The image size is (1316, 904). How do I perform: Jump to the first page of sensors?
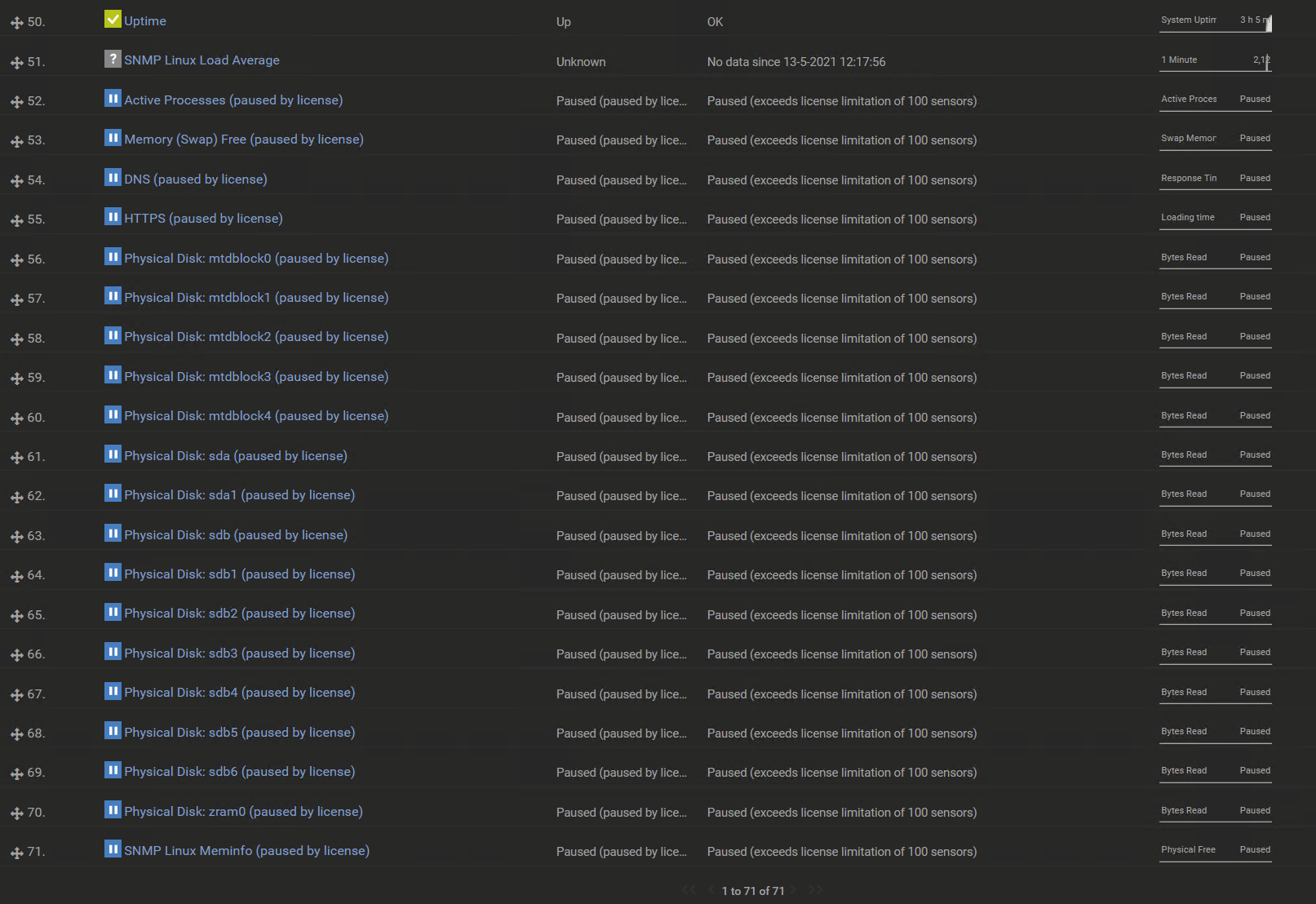point(689,890)
